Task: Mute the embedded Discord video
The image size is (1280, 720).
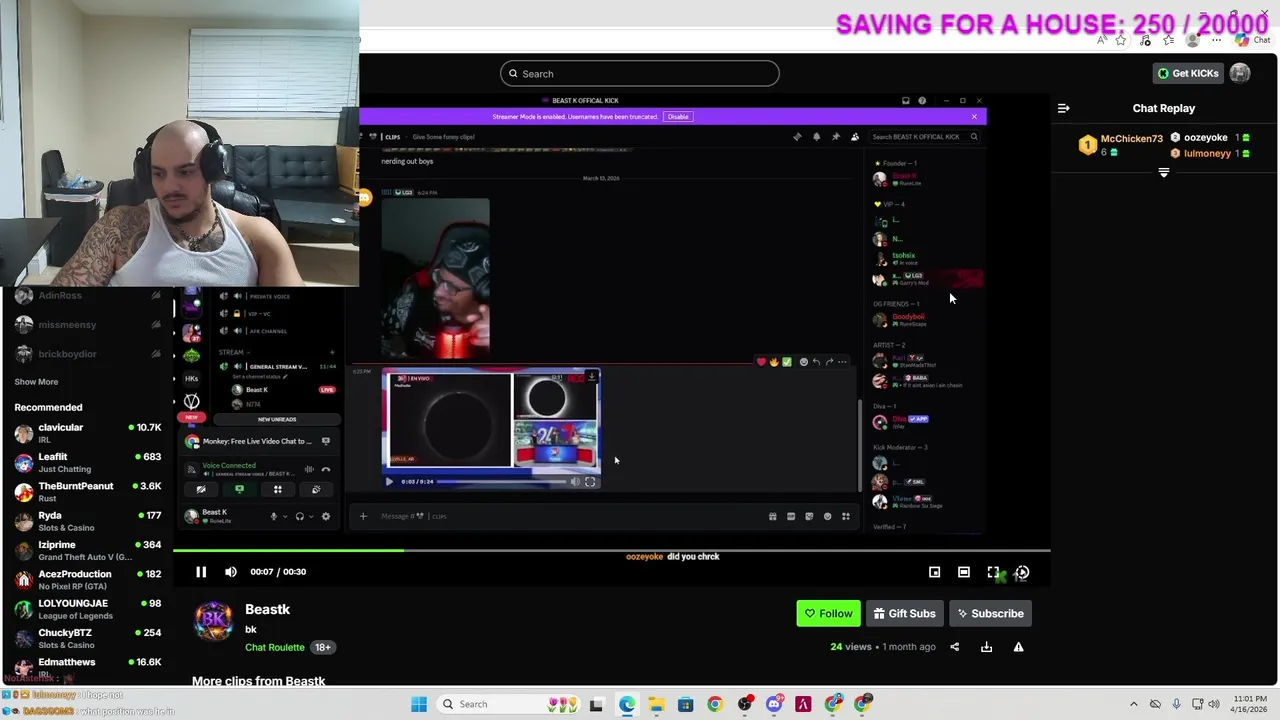Action: tap(575, 482)
